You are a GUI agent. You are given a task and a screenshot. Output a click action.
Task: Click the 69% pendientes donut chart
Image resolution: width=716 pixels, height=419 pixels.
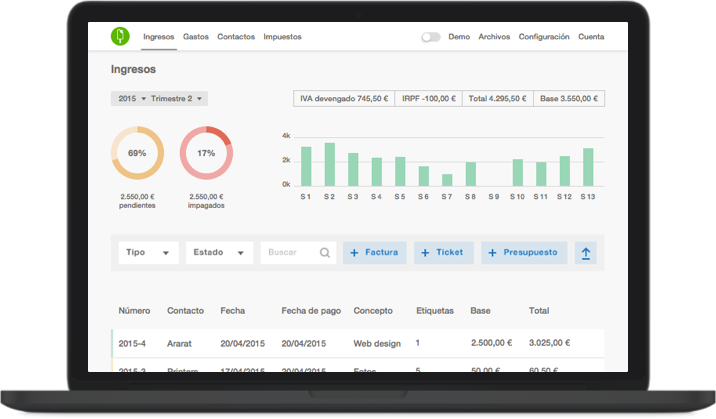tap(137, 153)
